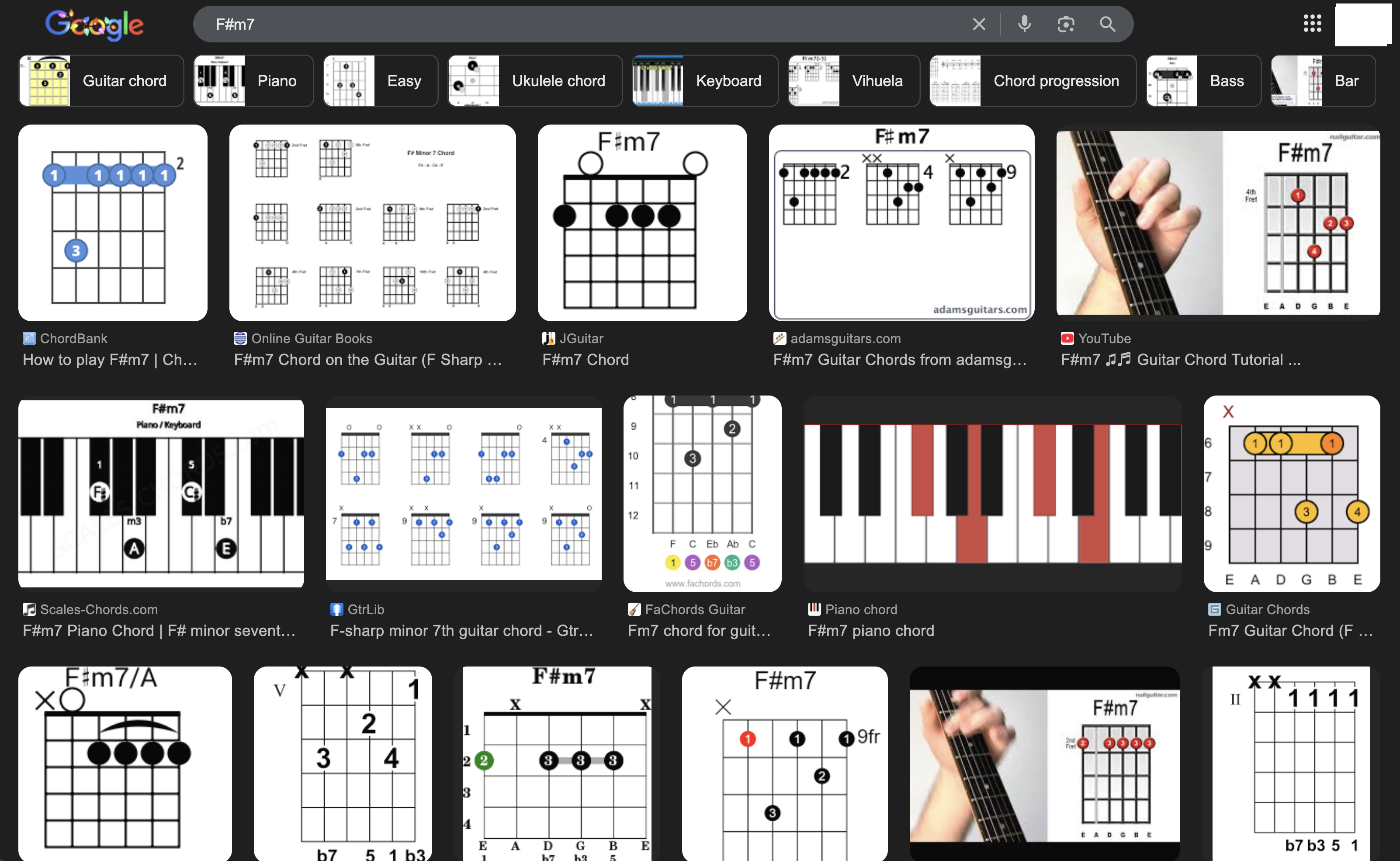Select the Guitar chord filter chip
The image size is (1400, 861).
point(101,81)
